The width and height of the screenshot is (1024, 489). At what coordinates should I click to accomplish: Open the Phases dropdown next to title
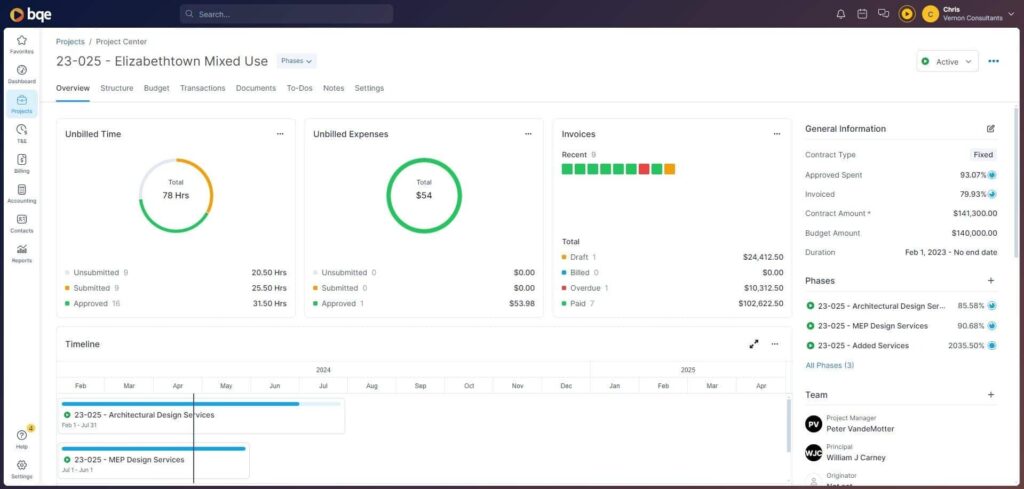(x=296, y=61)
